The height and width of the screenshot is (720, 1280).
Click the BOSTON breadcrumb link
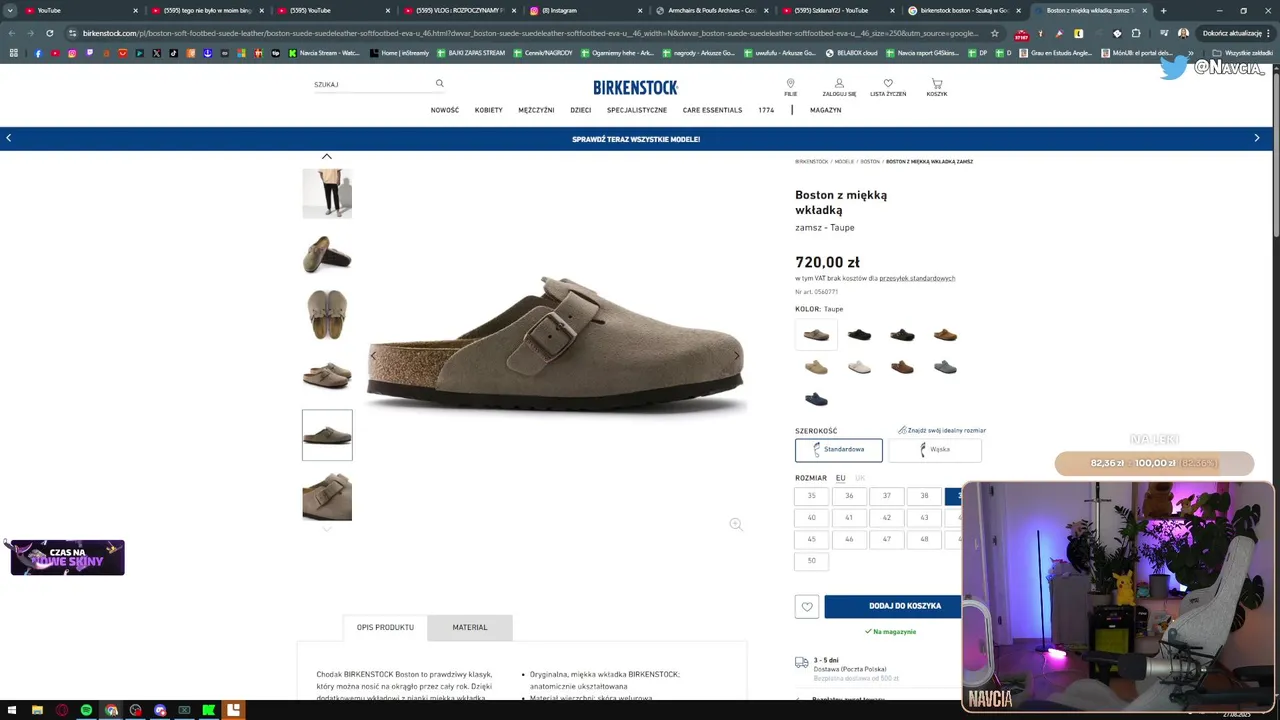click(x=870, y=161)
